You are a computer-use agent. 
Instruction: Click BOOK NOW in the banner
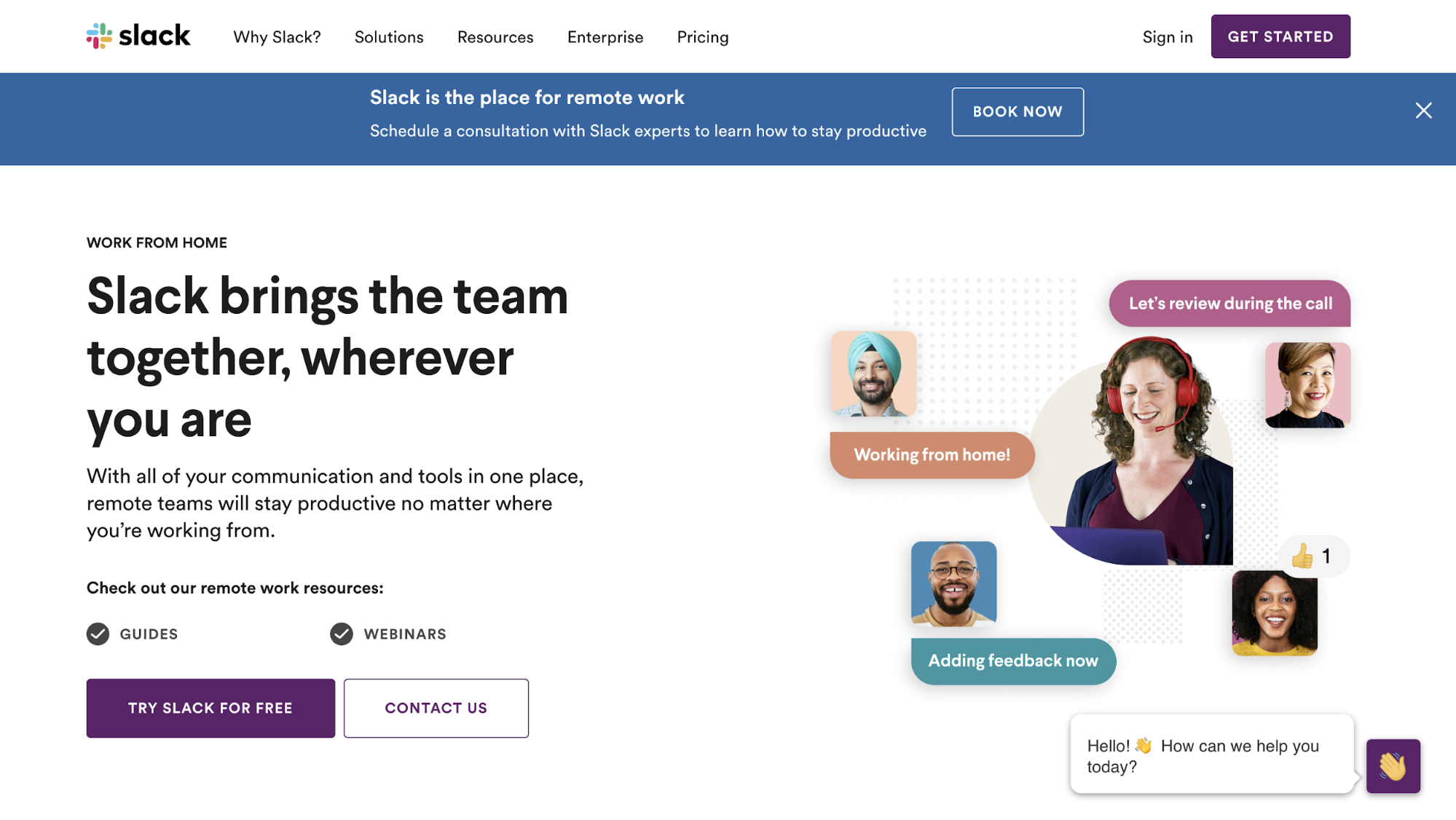(x=1017, y=111)
